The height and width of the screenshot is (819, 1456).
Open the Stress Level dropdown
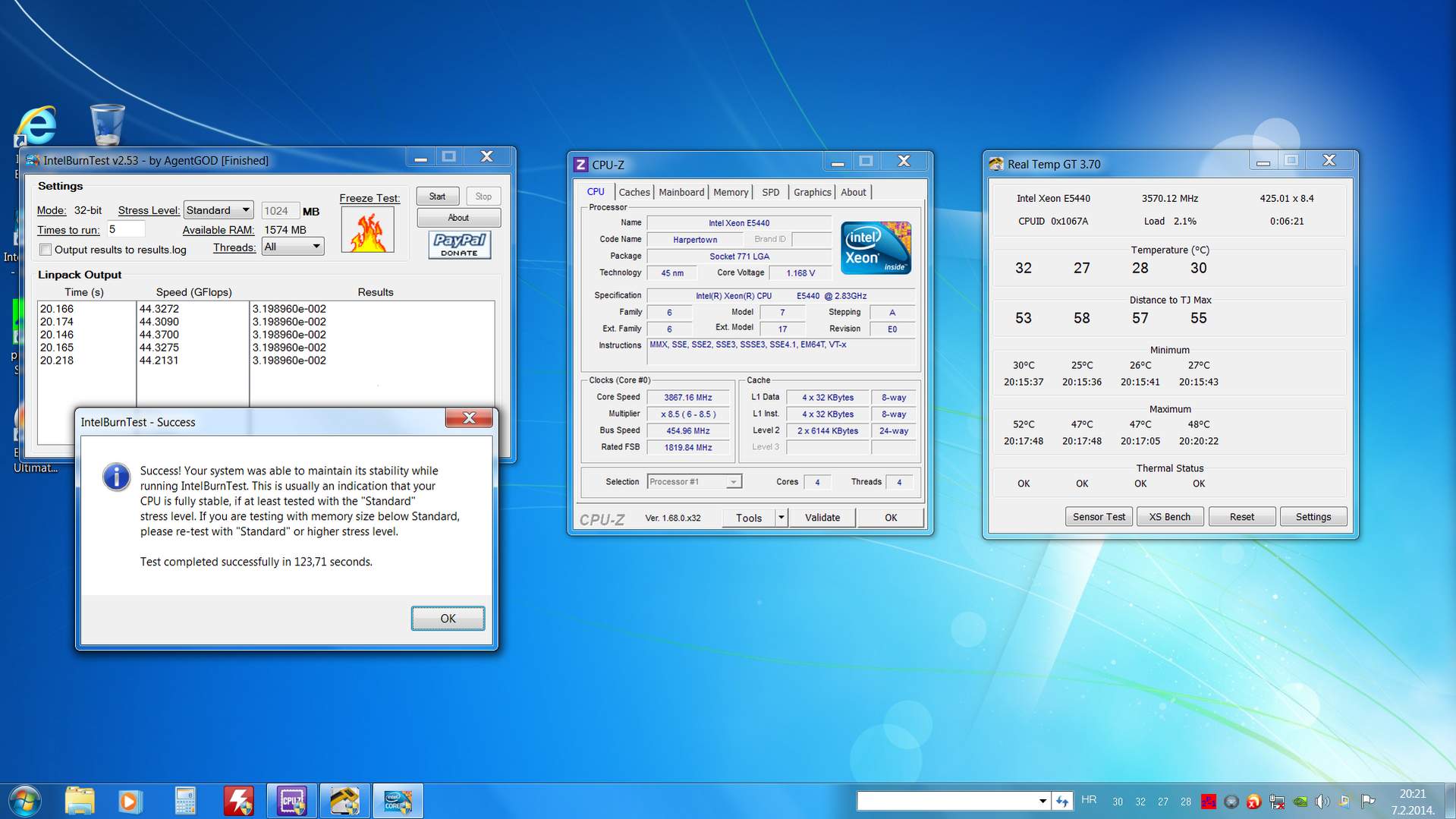pyautogui.click(x=219, y=210)
